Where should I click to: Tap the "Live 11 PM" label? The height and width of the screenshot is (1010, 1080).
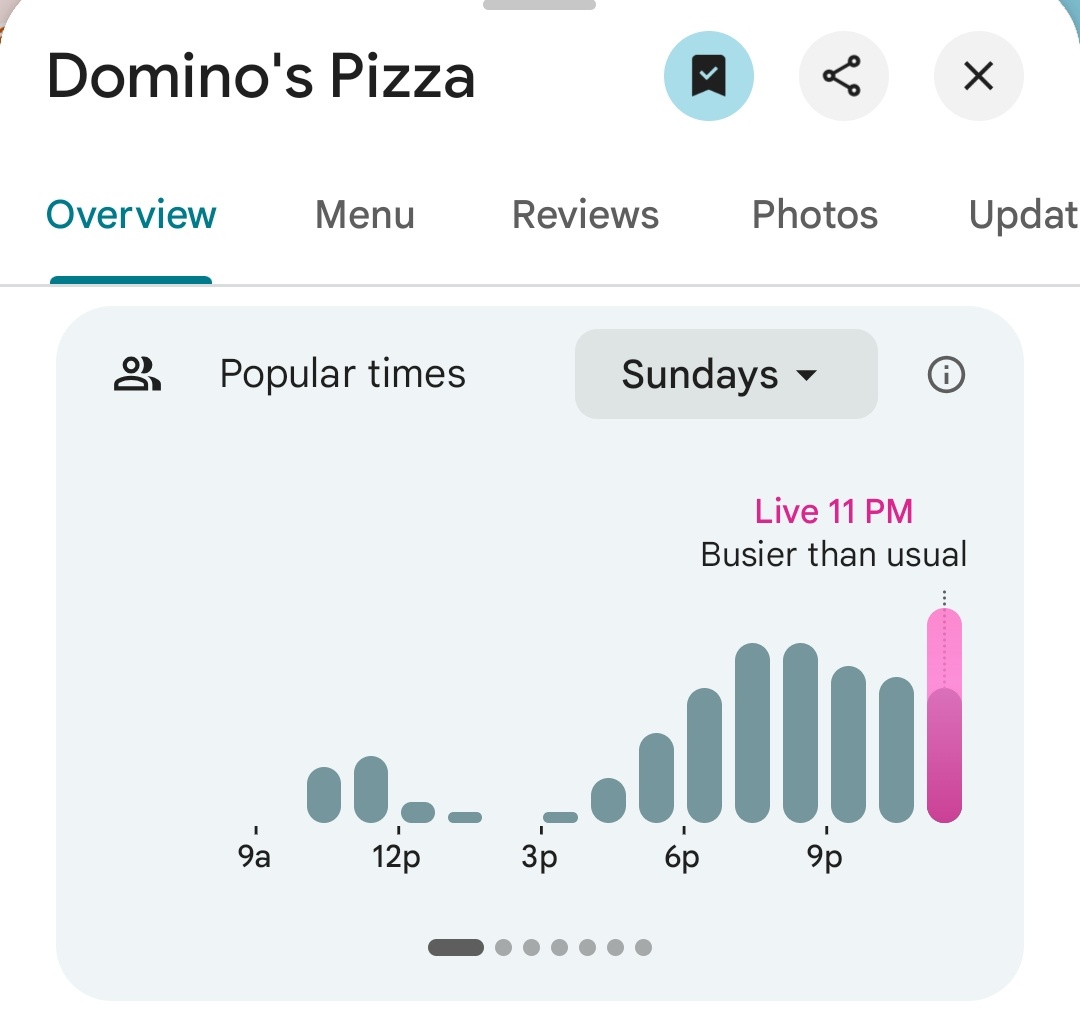(x=833, y=512)
